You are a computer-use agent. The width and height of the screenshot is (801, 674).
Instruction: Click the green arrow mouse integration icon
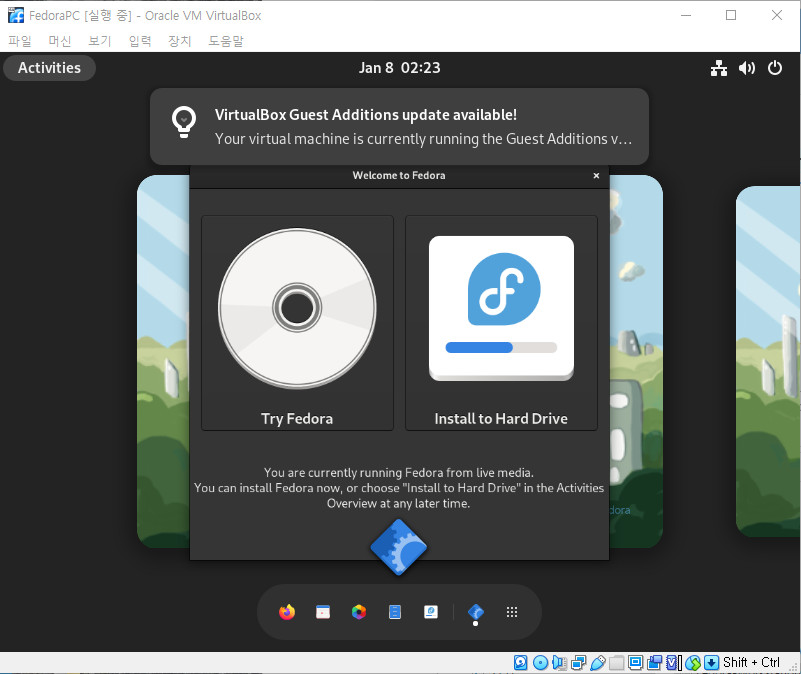(693, 663)
